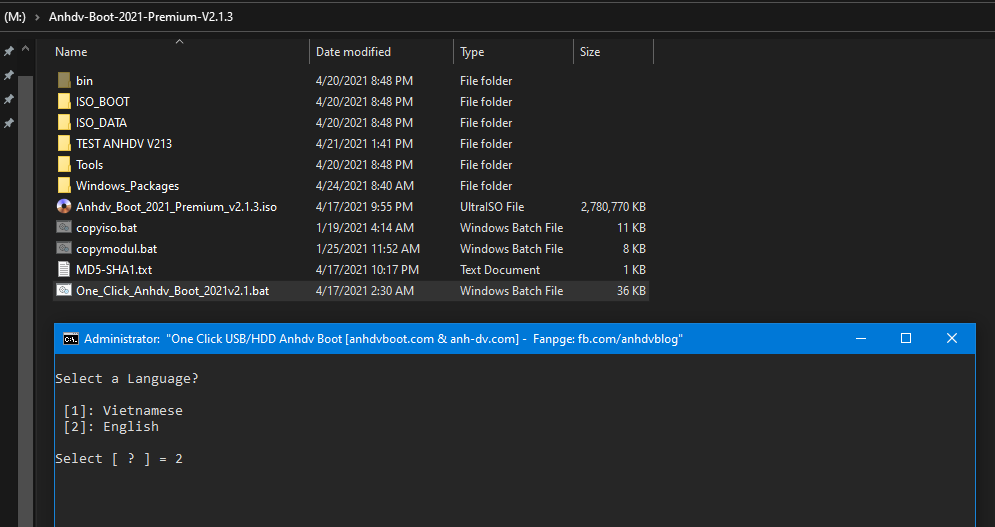995x527 pixels.
Task: Click the Tools folder icon
Action: (64, 164)
